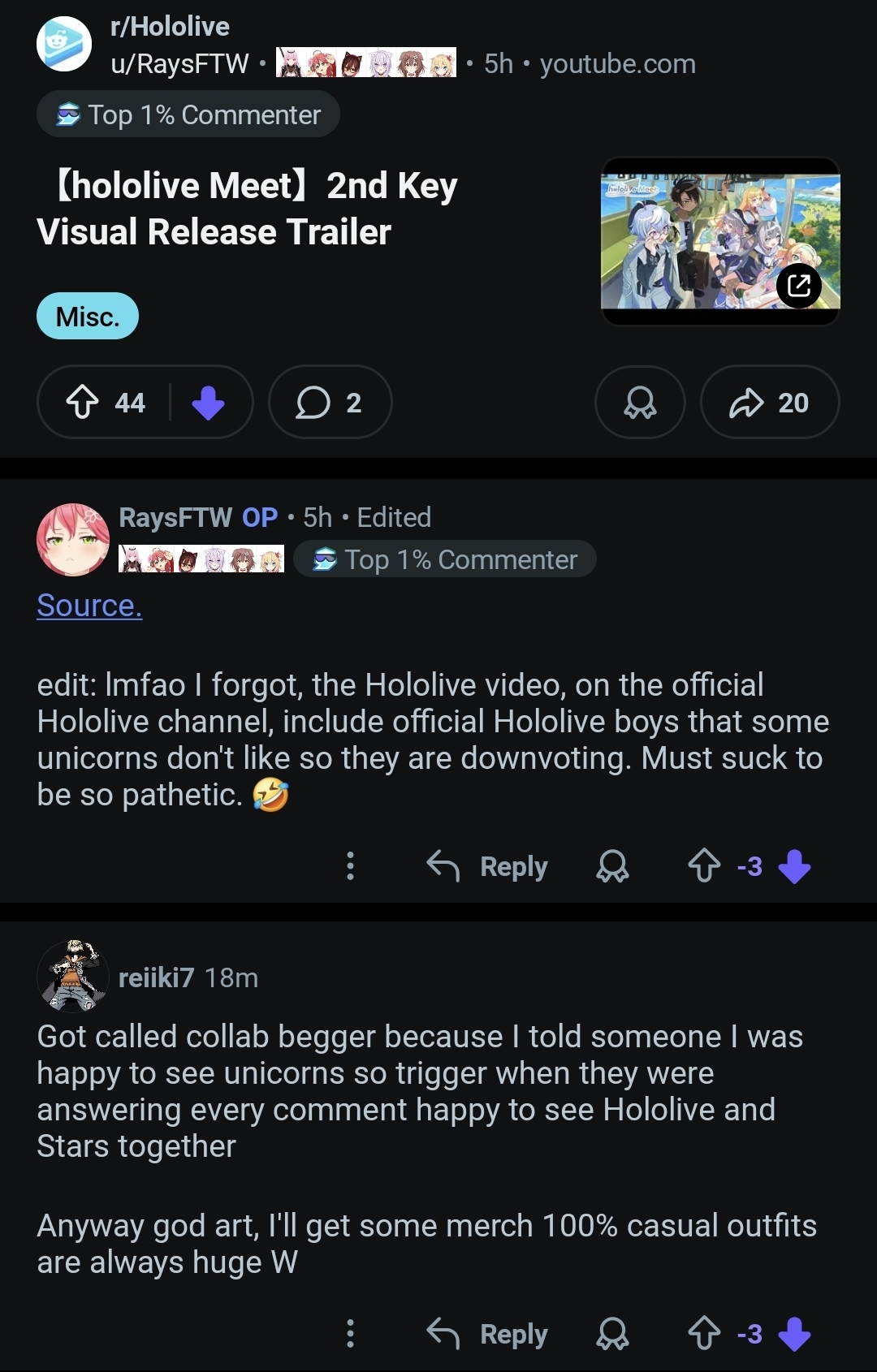Select the Misc. flair tag

88,316
